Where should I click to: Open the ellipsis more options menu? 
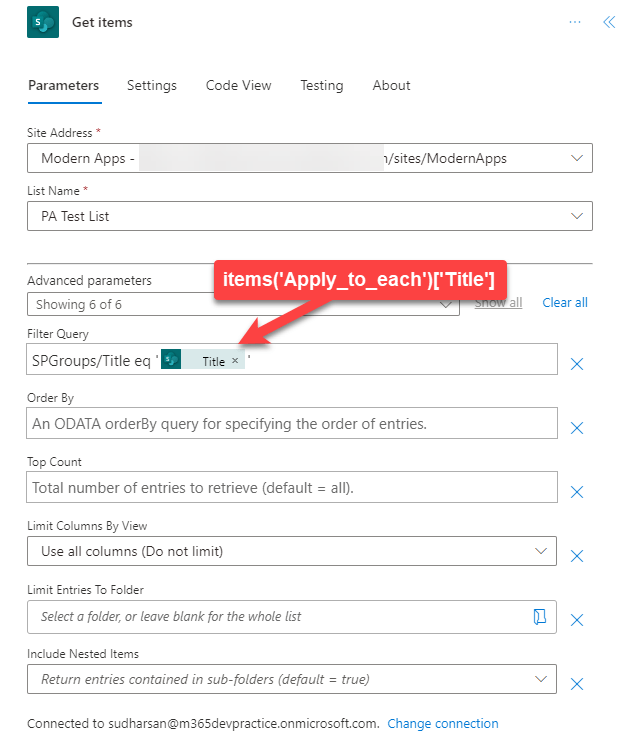point(575,22)
